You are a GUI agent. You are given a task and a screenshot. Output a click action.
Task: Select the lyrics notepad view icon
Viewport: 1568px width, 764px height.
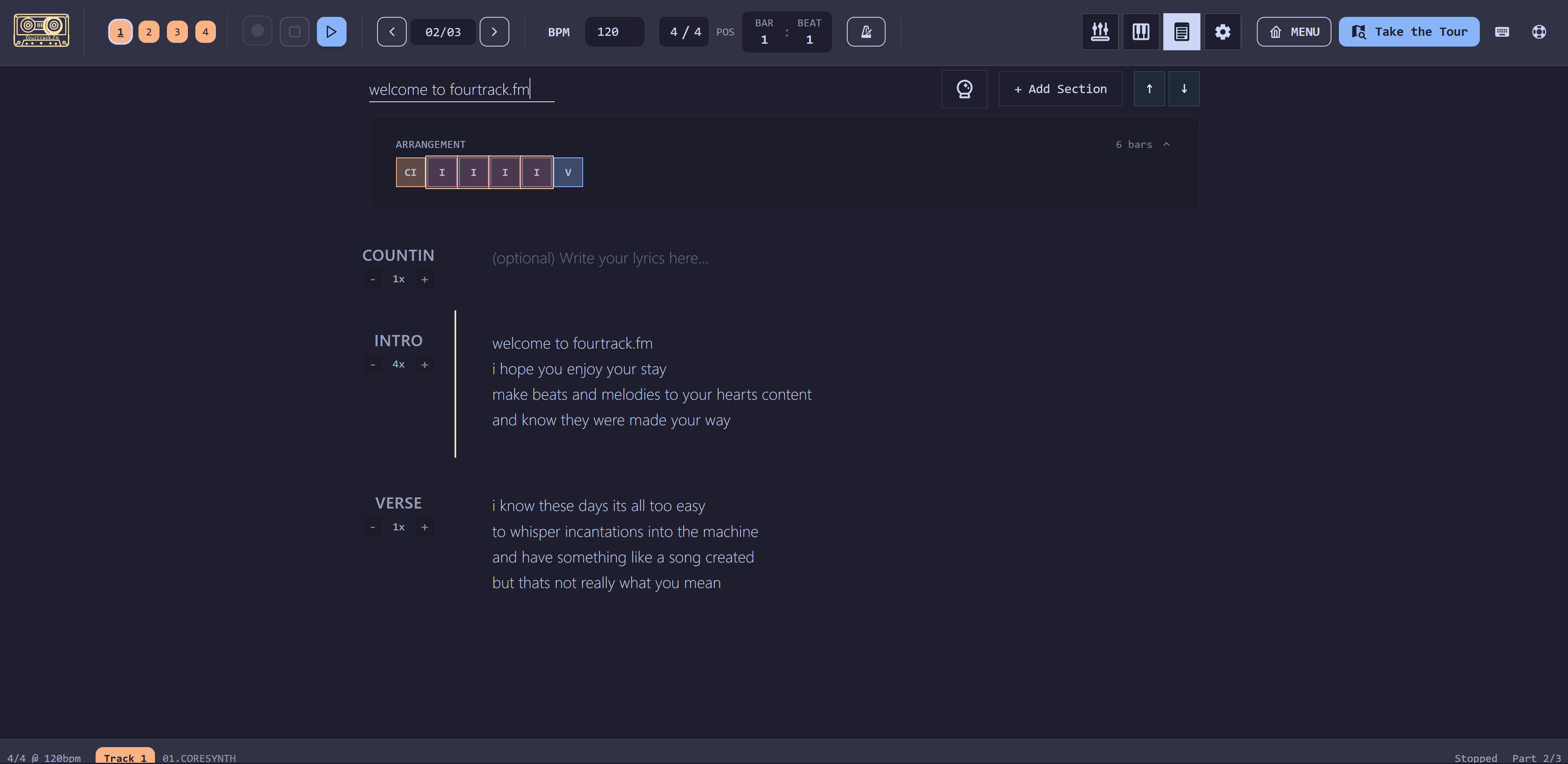coord(1181,31)
